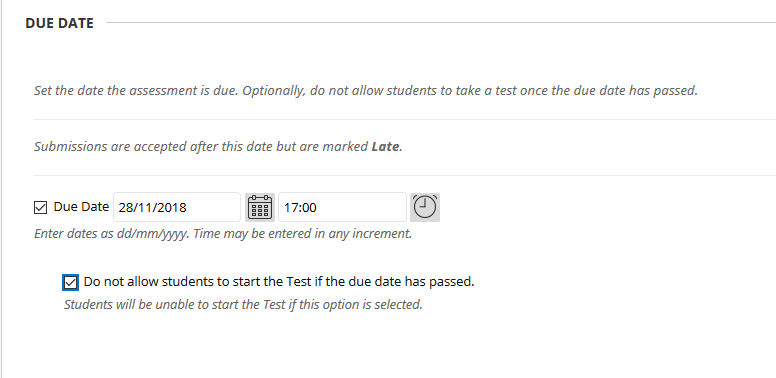
Task: Select the calendar button beside the date field
Action: [x=260, y=207]
